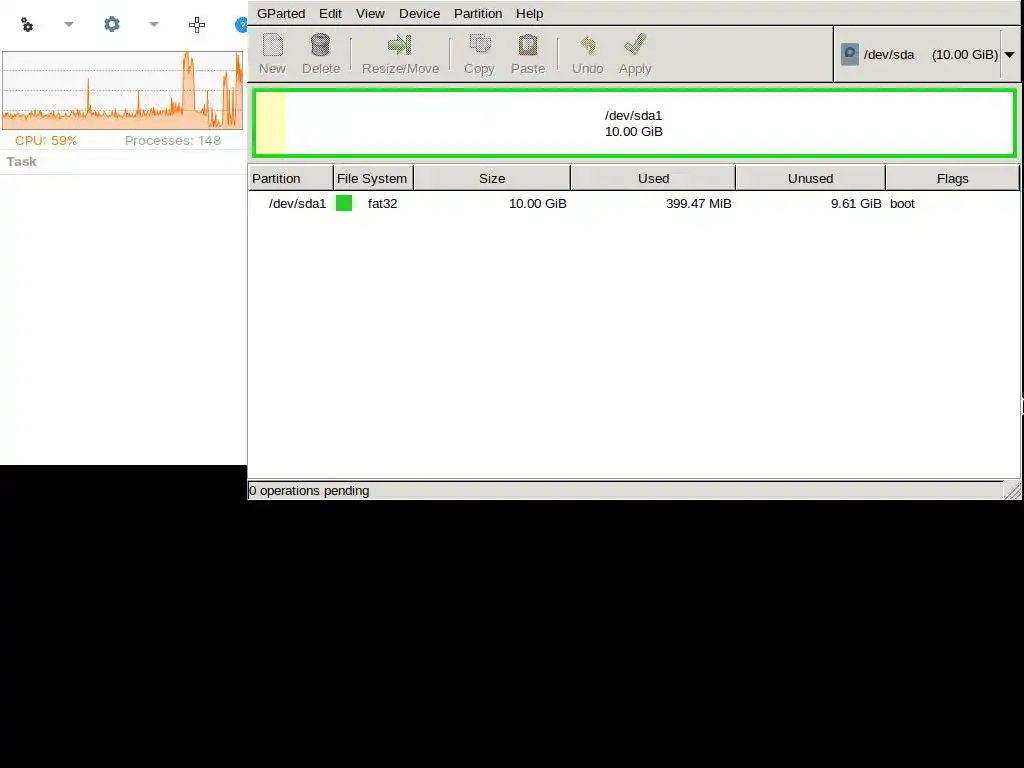Screen dimensions: 1024x768
Task: Click the resize grip in window corner
Action: click(1012, 490)
